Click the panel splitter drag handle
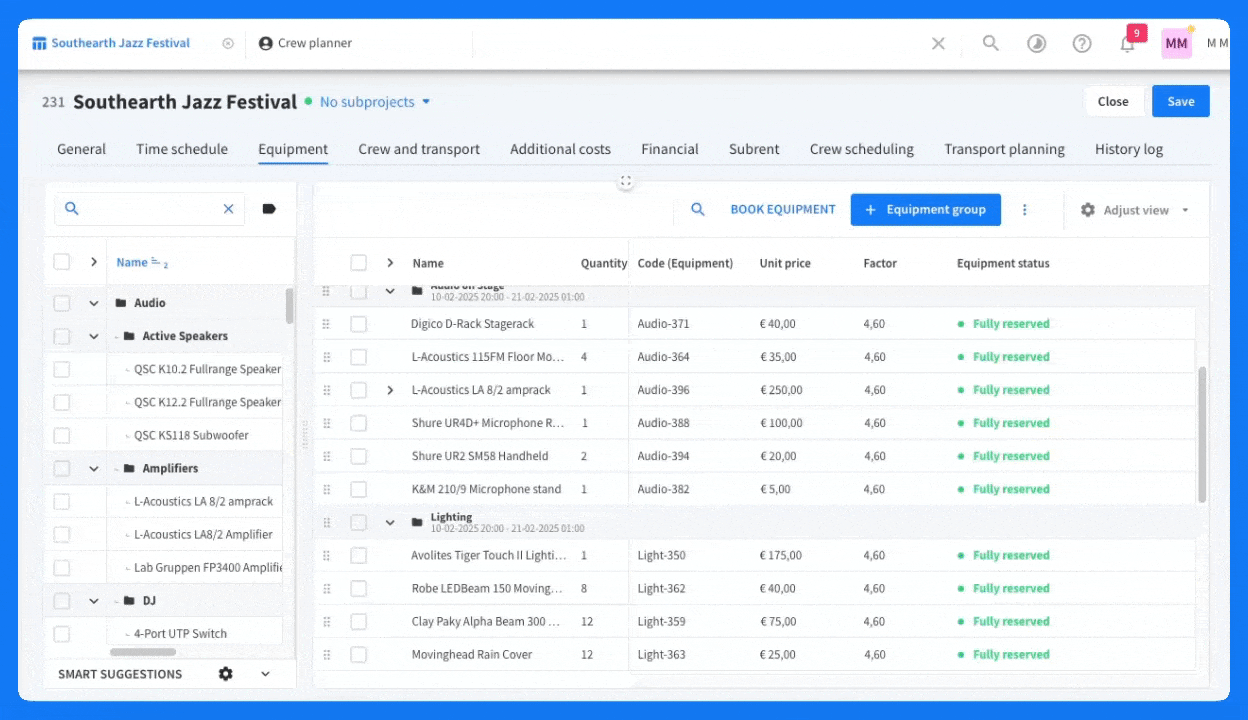Image resolution: width=1248 pixels, height=720 pixels. pos(305,435)
